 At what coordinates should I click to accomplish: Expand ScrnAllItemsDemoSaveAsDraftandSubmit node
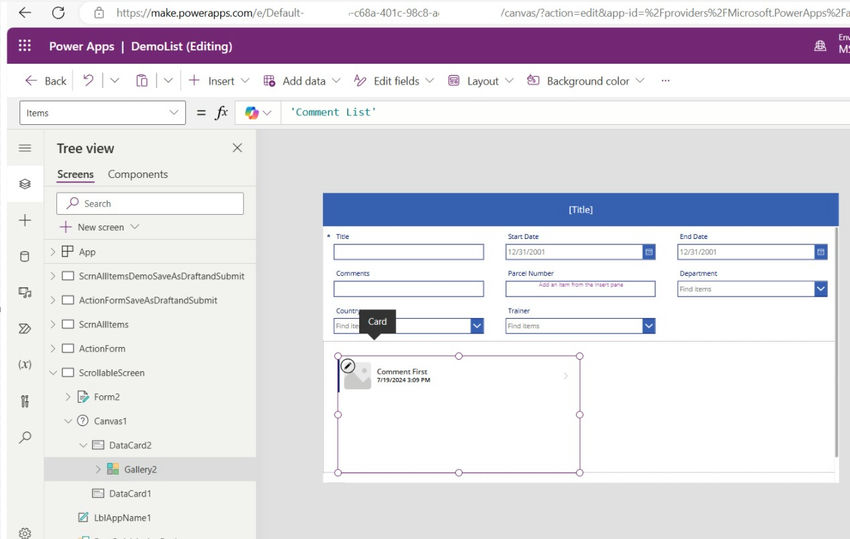click(x=53, y=276)
